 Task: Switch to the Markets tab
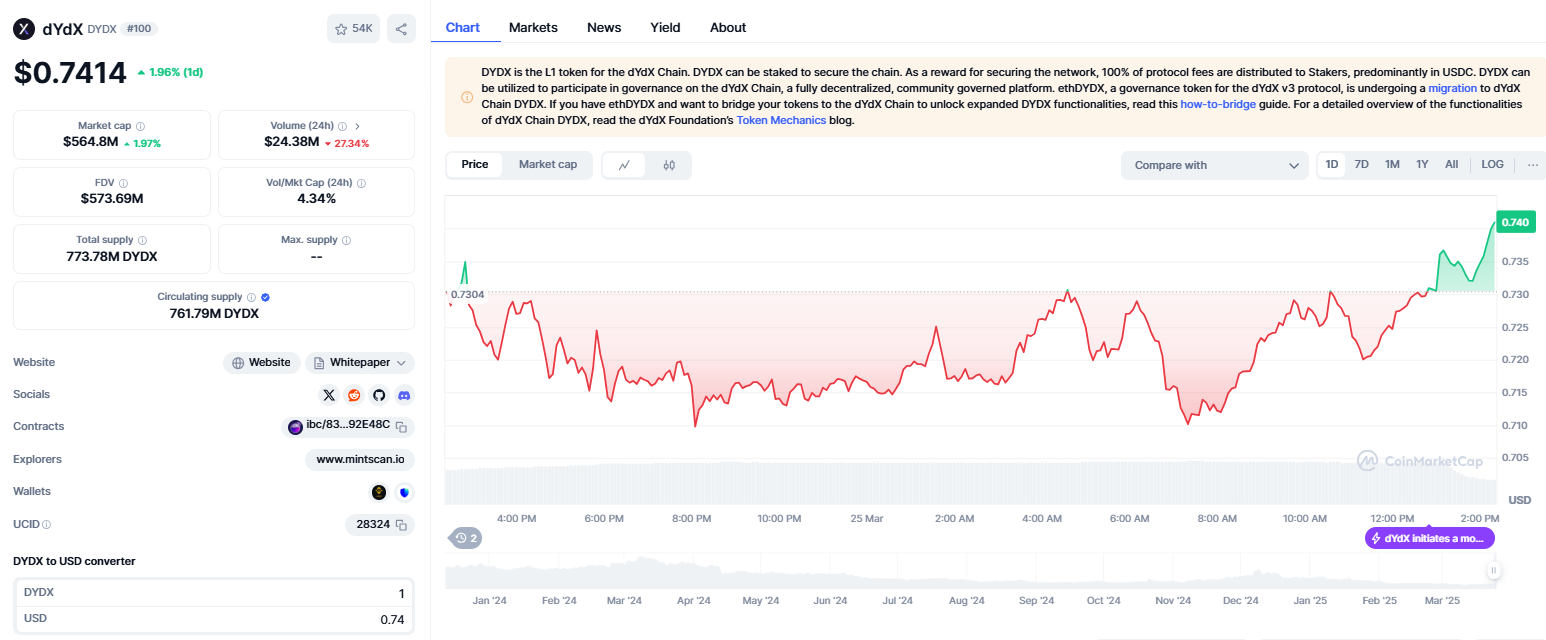point(533,27)
